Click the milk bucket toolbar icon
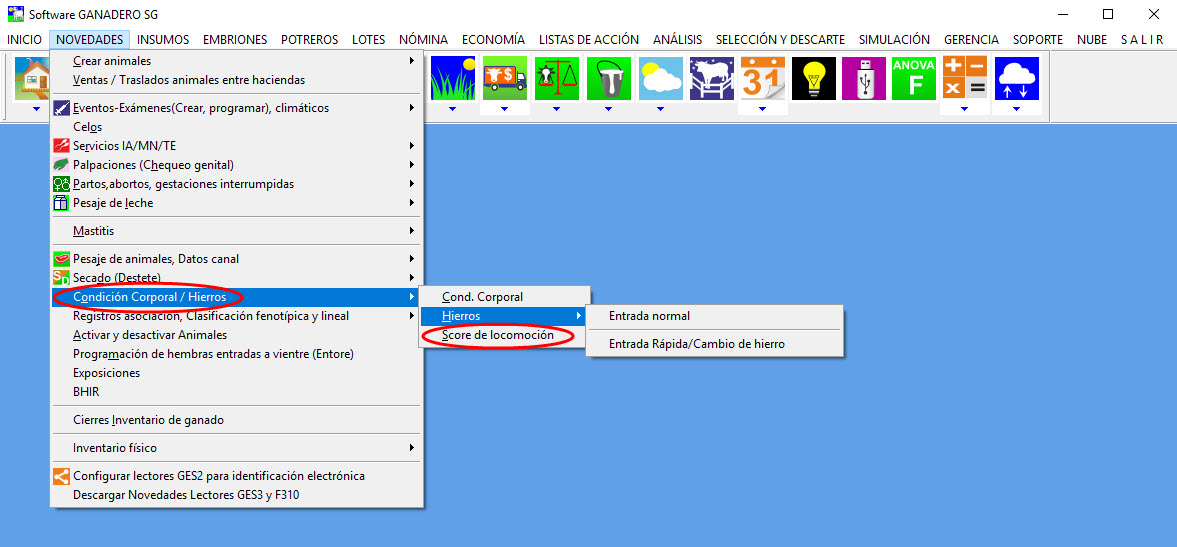This screenshot has height=547, width=1177. (608, 78)
